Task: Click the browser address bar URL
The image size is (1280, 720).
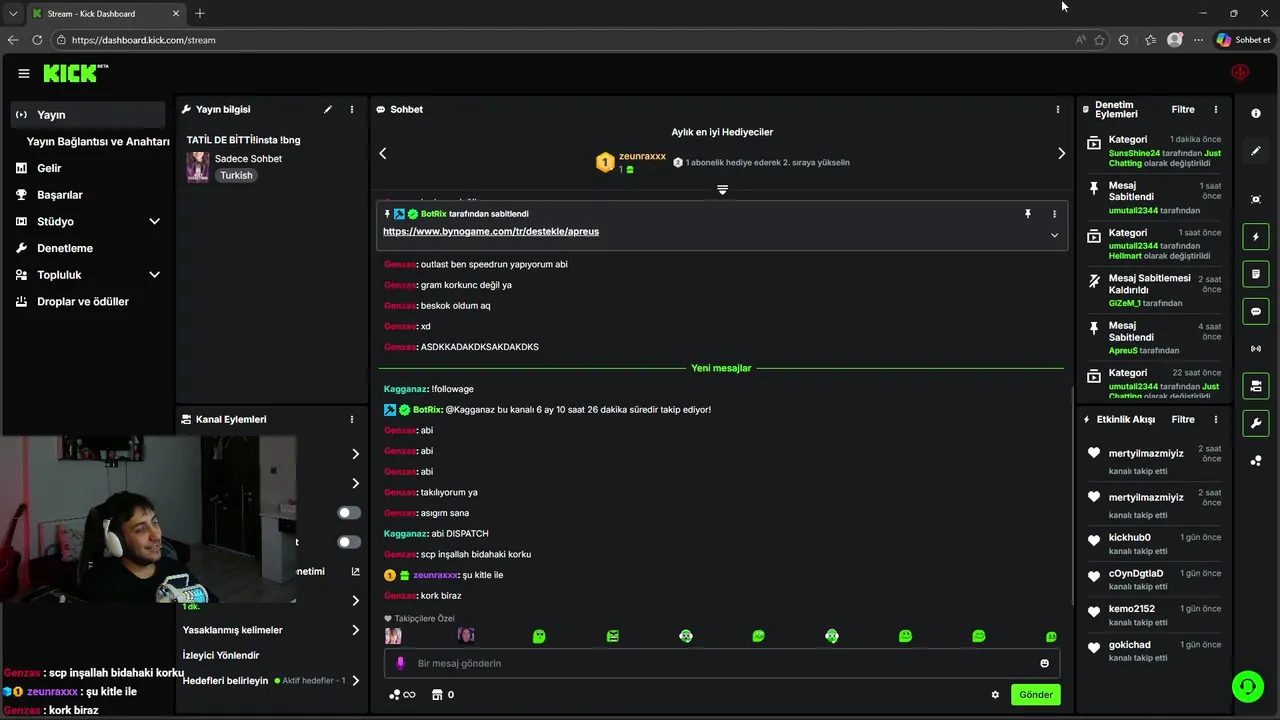Action: (144, 40)
